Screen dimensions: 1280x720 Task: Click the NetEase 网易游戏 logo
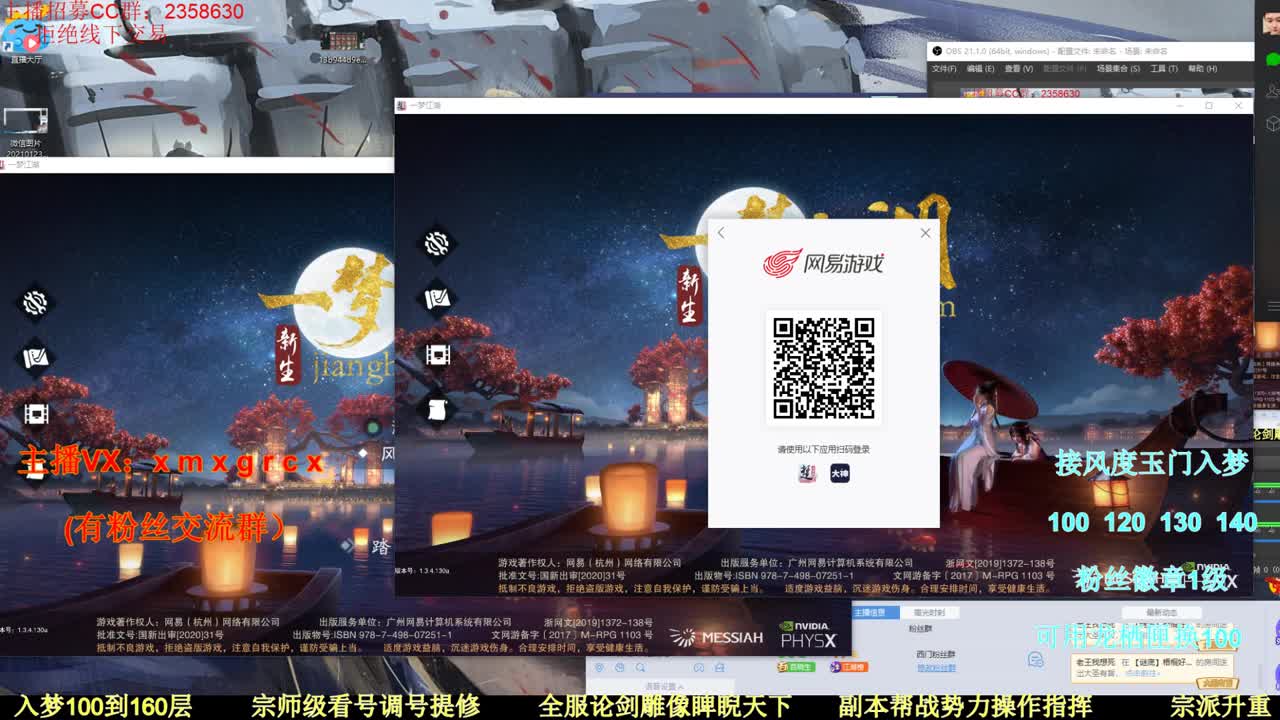pos(824,263)
